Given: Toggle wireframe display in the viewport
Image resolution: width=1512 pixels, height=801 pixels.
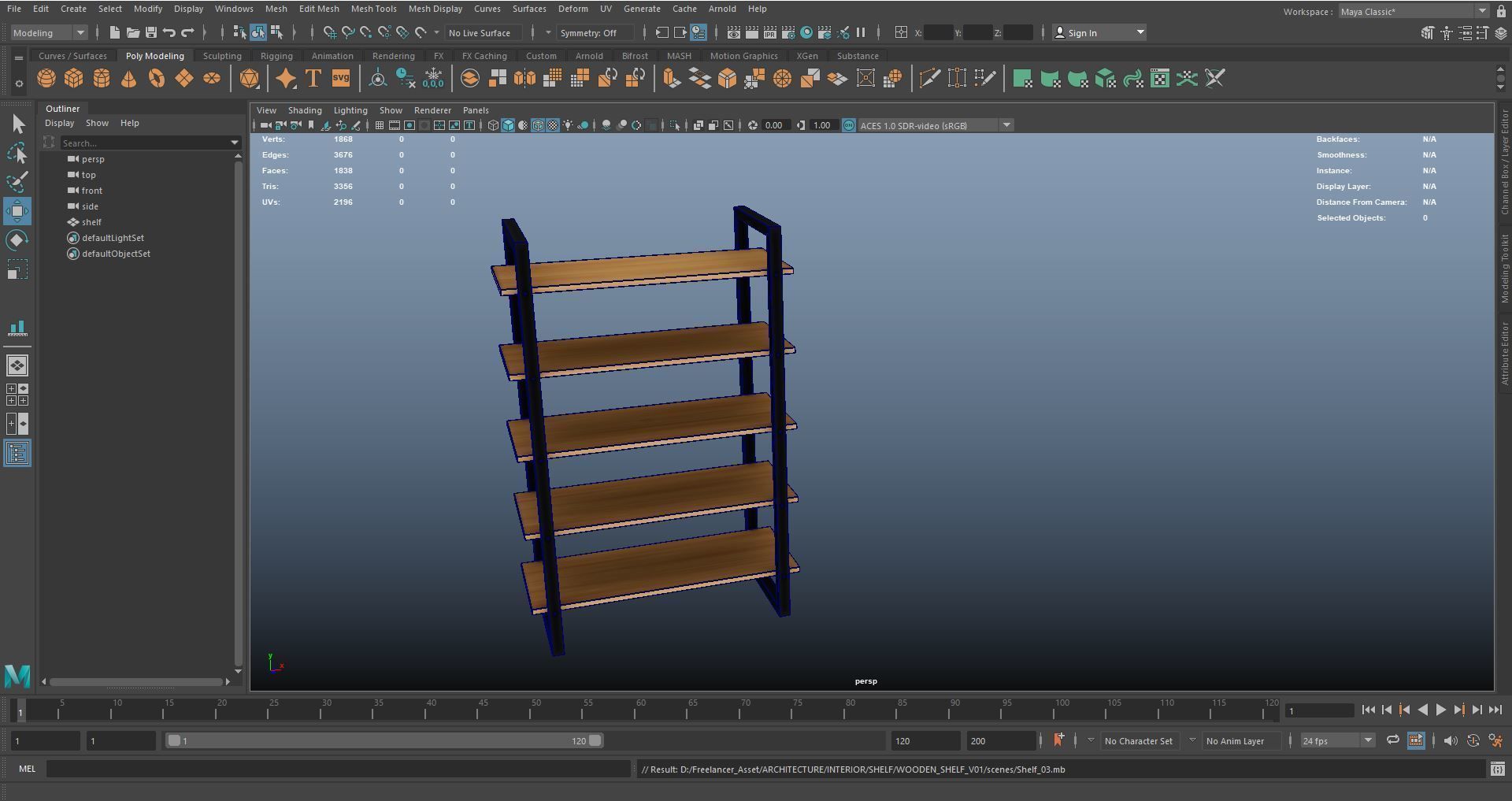Looking at the screenshot, I should [x=493, y=125].
